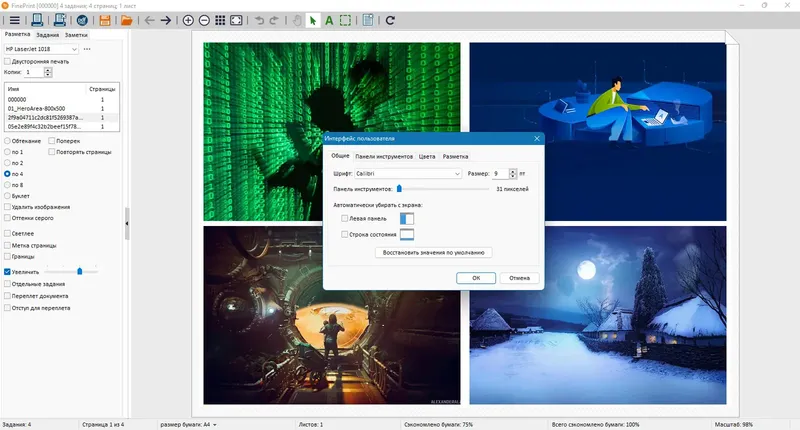Open the hamburger menu in toolbar
Viewport: 800px width, 430px height.
click(15, 20)
